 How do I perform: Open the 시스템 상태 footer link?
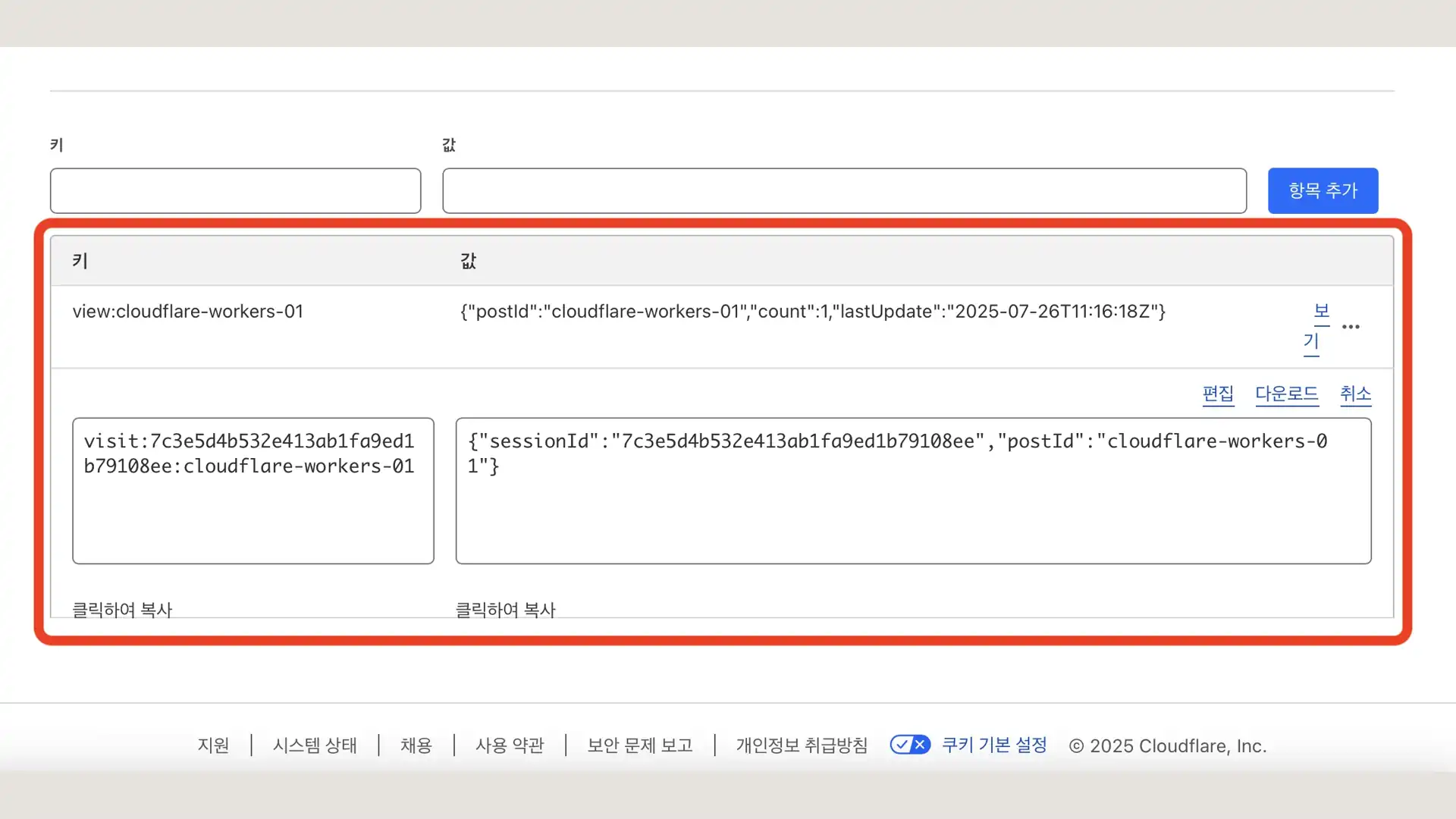click(315, 745)
